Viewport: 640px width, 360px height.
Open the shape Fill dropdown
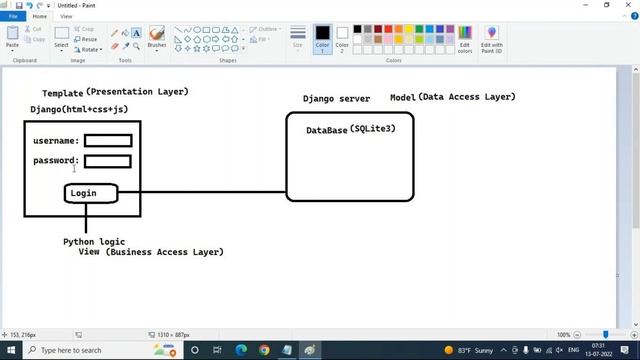pyautogui.click(x=260, y=39)
